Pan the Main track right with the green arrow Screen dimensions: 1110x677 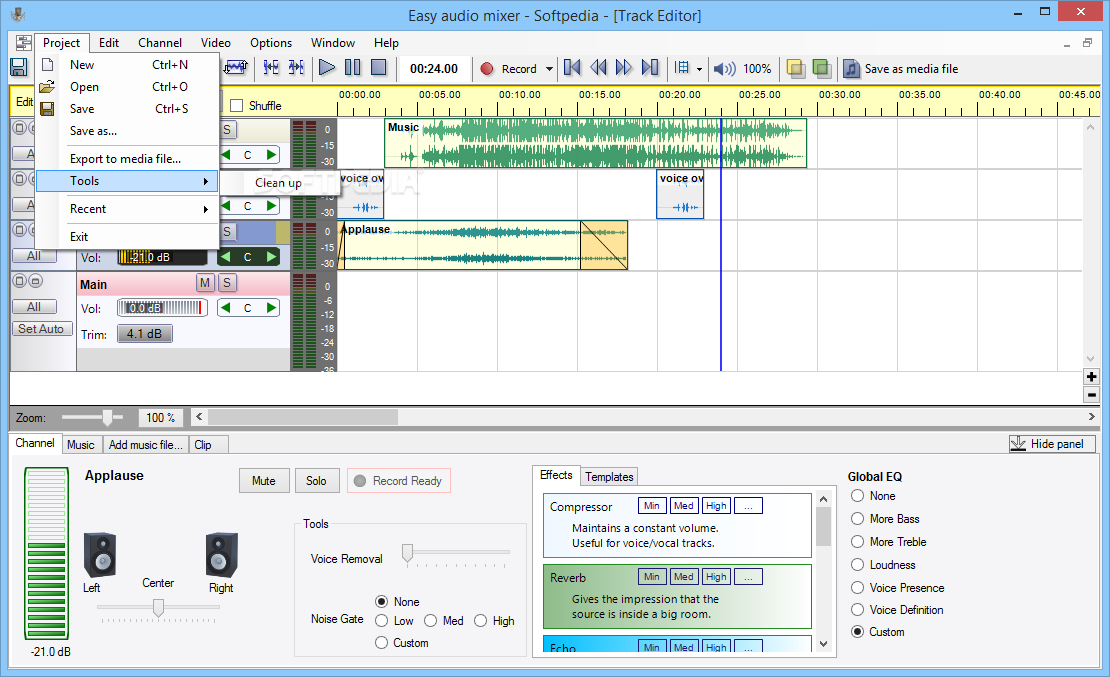(271, 307)
